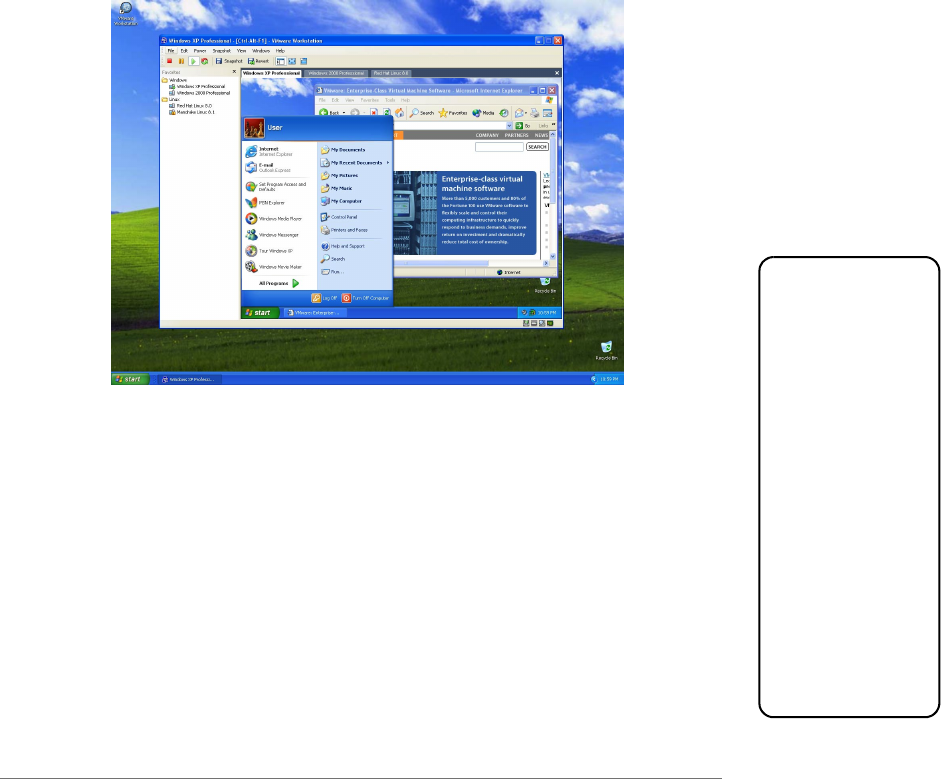Open the File menu in VMware Workstation
Viewport: 941px width, 779px height.
171,51
